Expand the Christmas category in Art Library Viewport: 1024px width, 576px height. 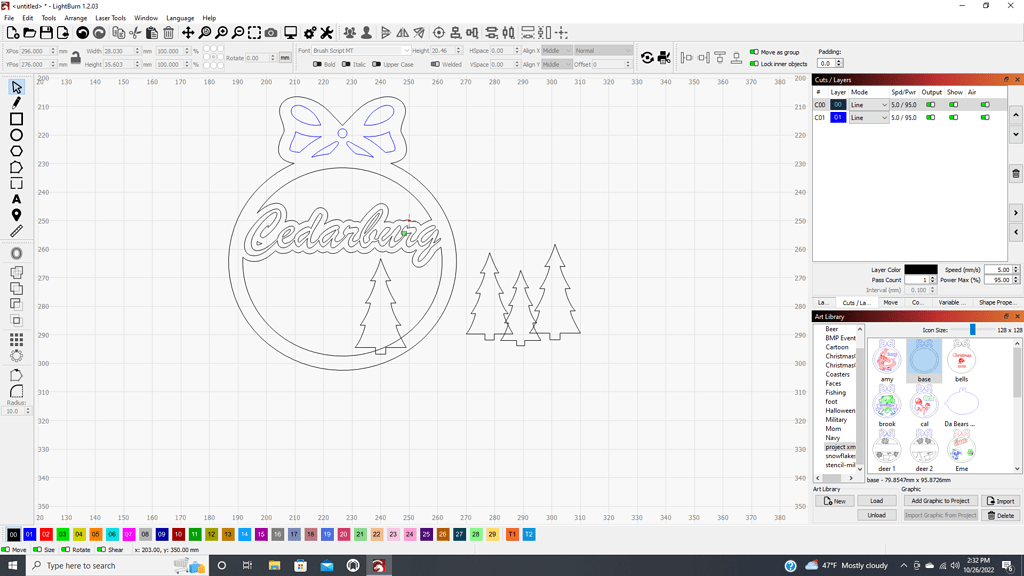point(838,356)
